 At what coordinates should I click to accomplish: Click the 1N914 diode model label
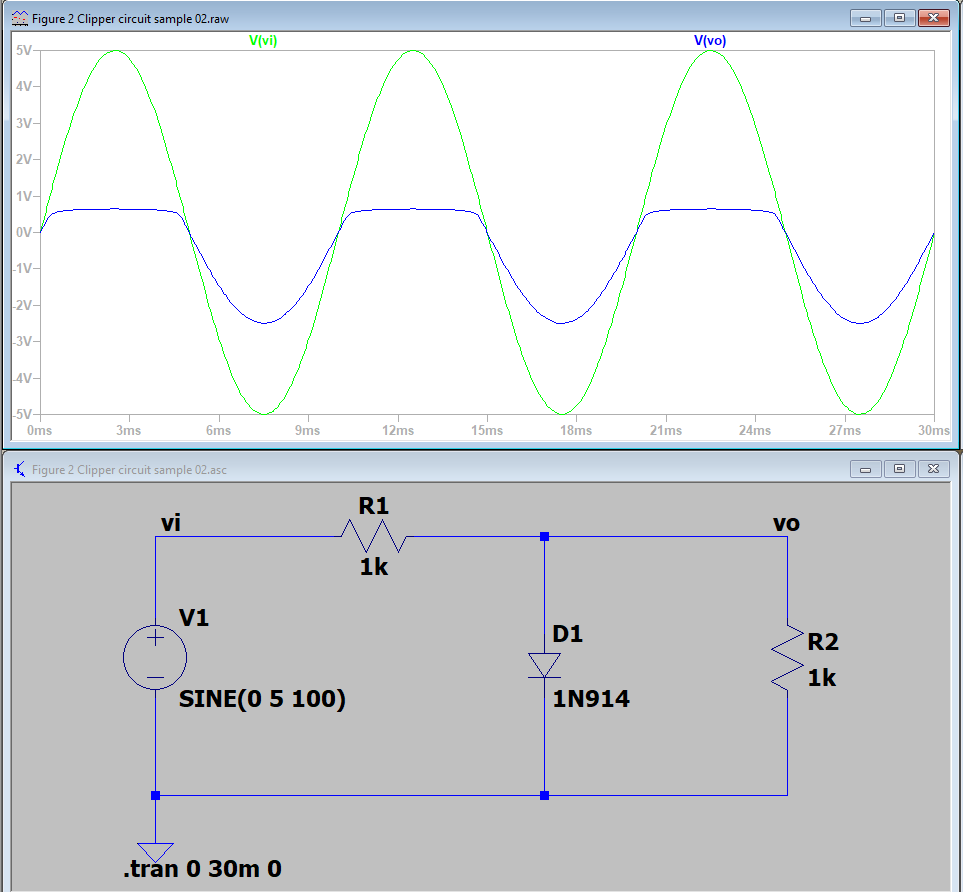click(593, 699)
